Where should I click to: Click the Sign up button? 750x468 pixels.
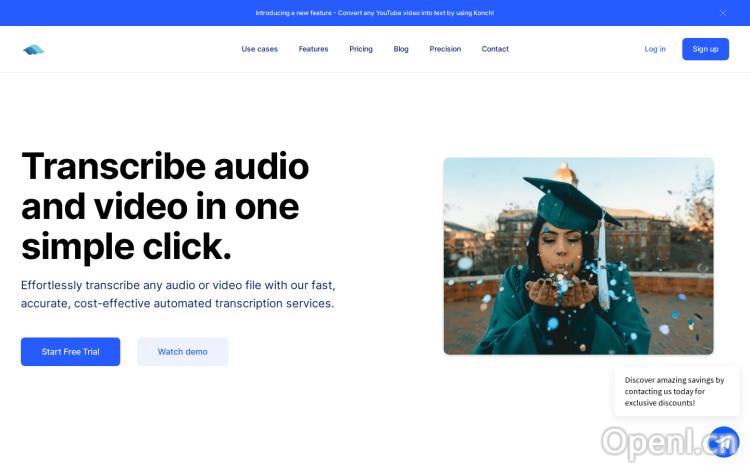click(x=705, y=49)
